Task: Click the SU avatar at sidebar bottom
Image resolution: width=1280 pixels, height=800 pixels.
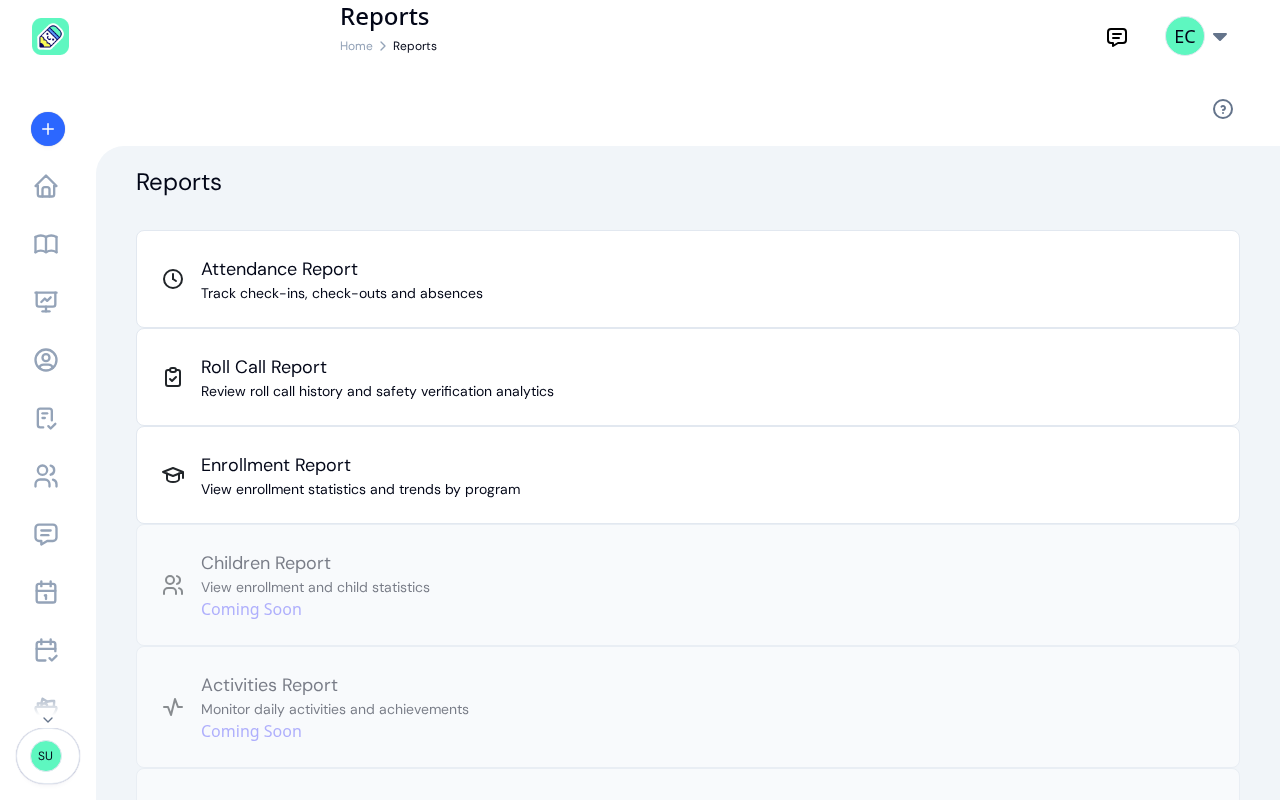Action: [46, 756]
